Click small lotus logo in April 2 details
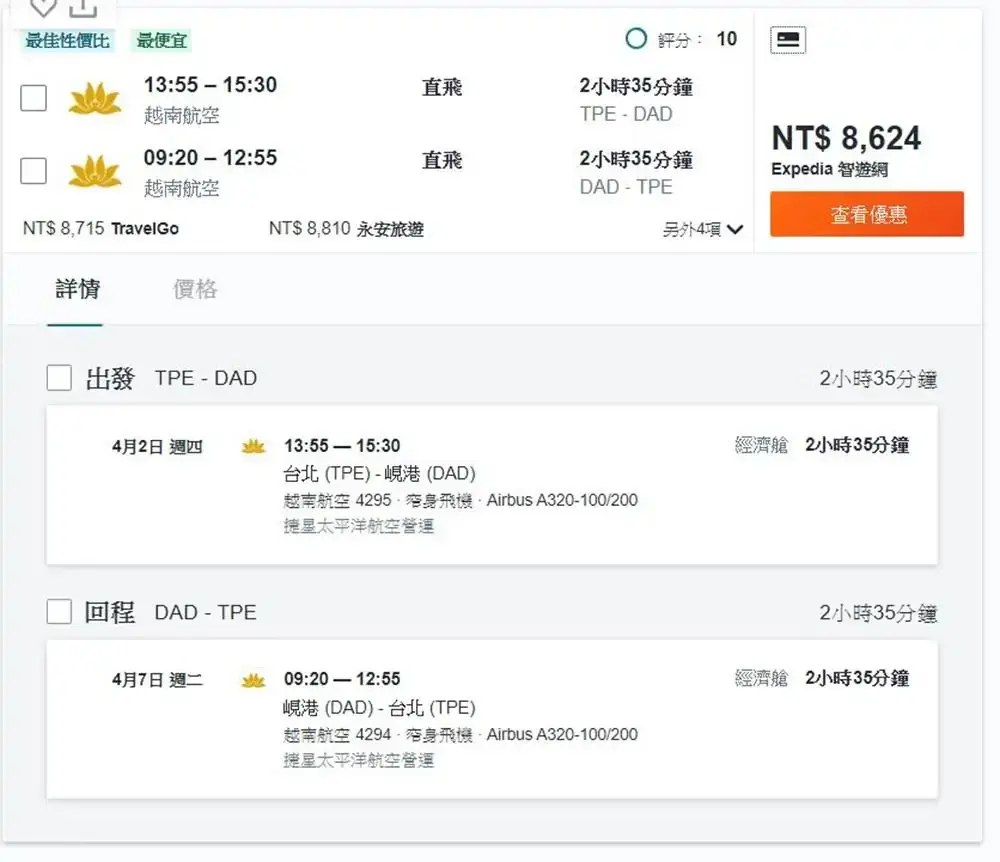The width and height of the screenshot is (1000, 862). click(x=254, y=446)
